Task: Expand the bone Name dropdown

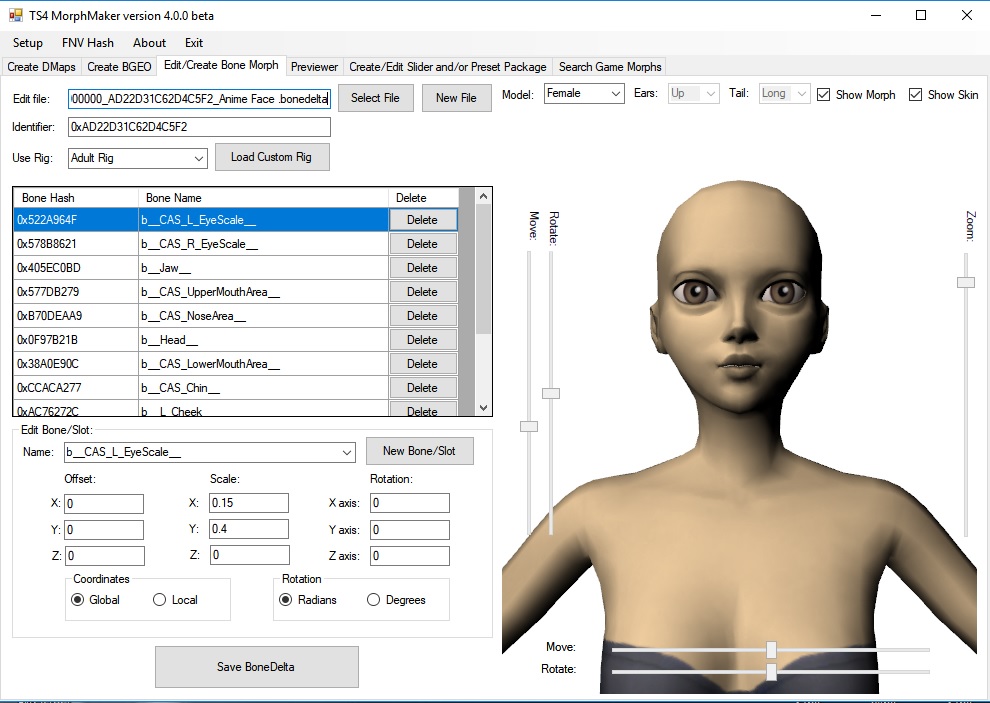Action: point(347,451)
